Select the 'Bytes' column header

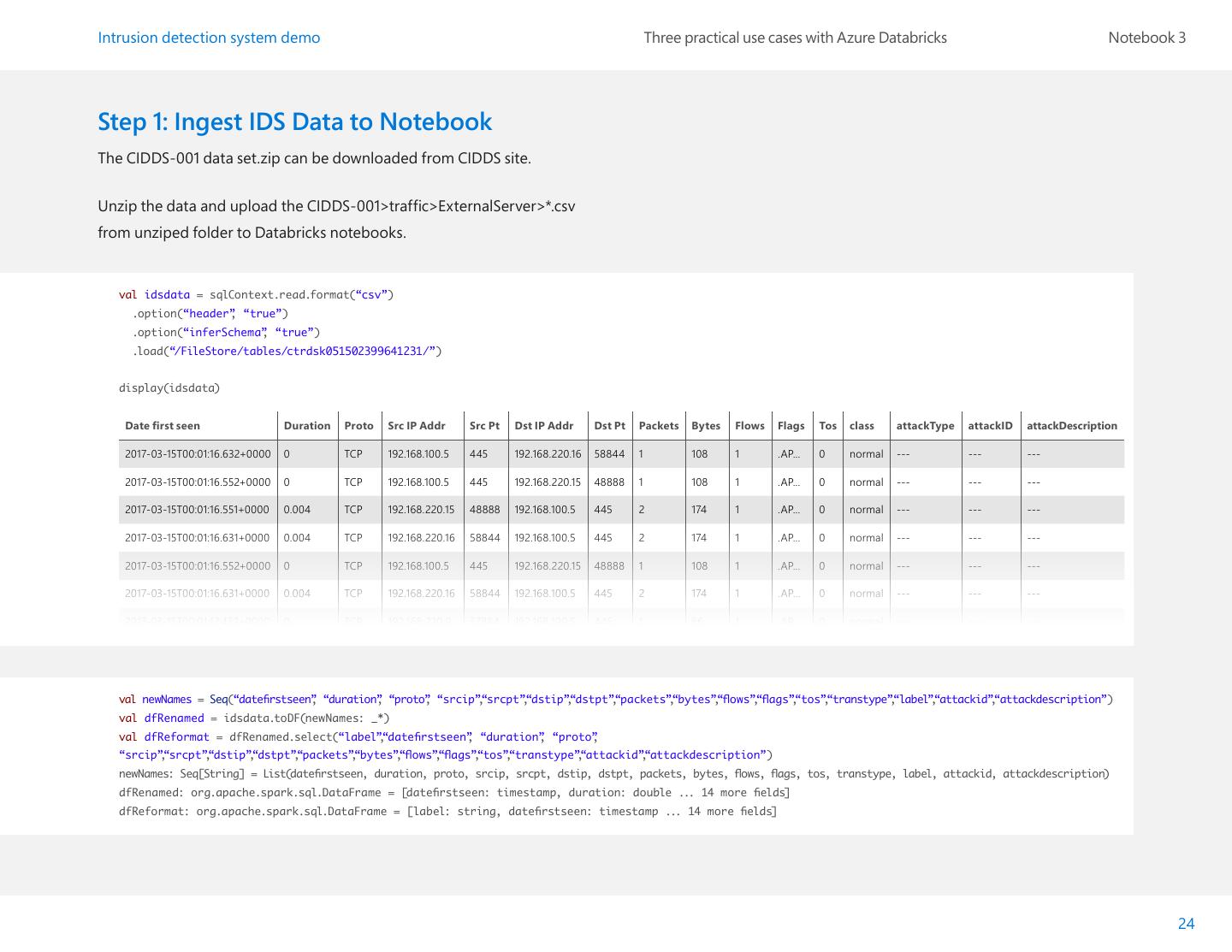click(x=706, y=426)
